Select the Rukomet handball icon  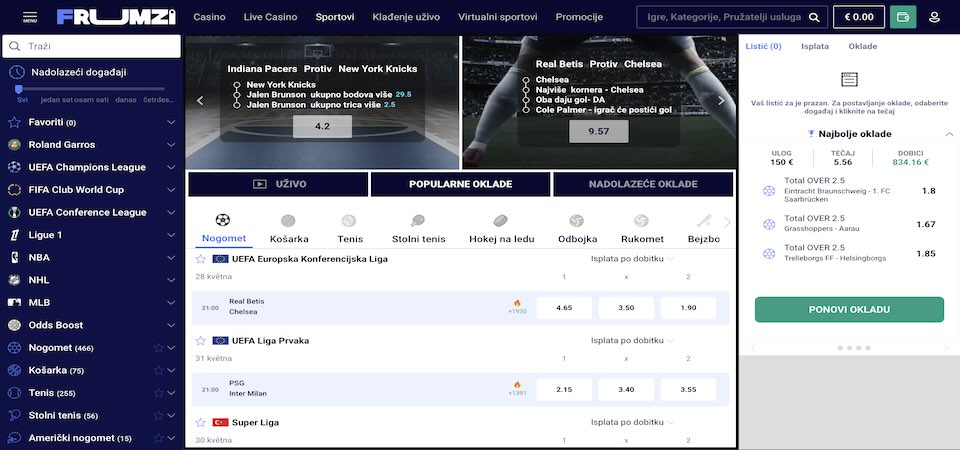pyautogui.click(x=641, y=220)
